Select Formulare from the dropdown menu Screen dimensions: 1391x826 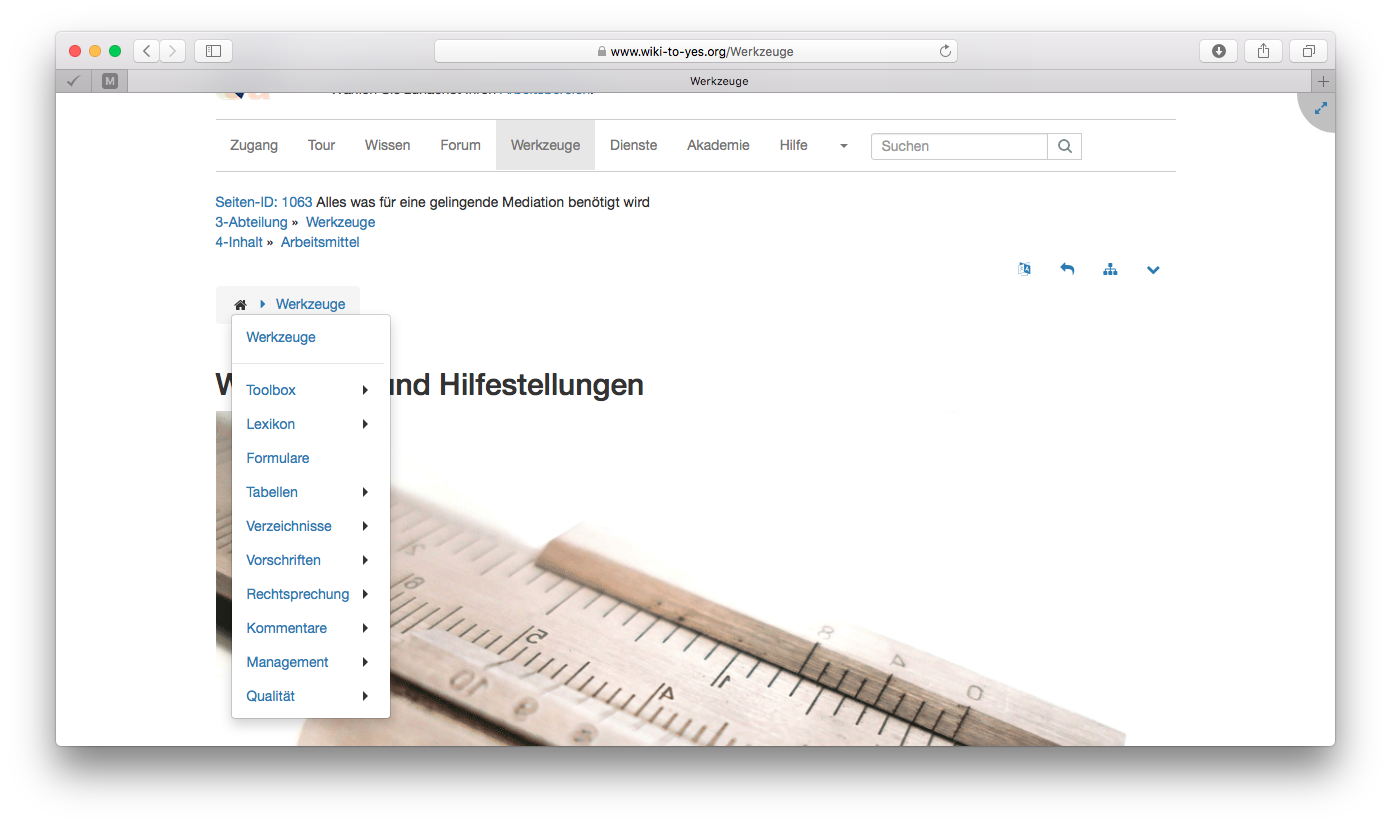point(278,458)
